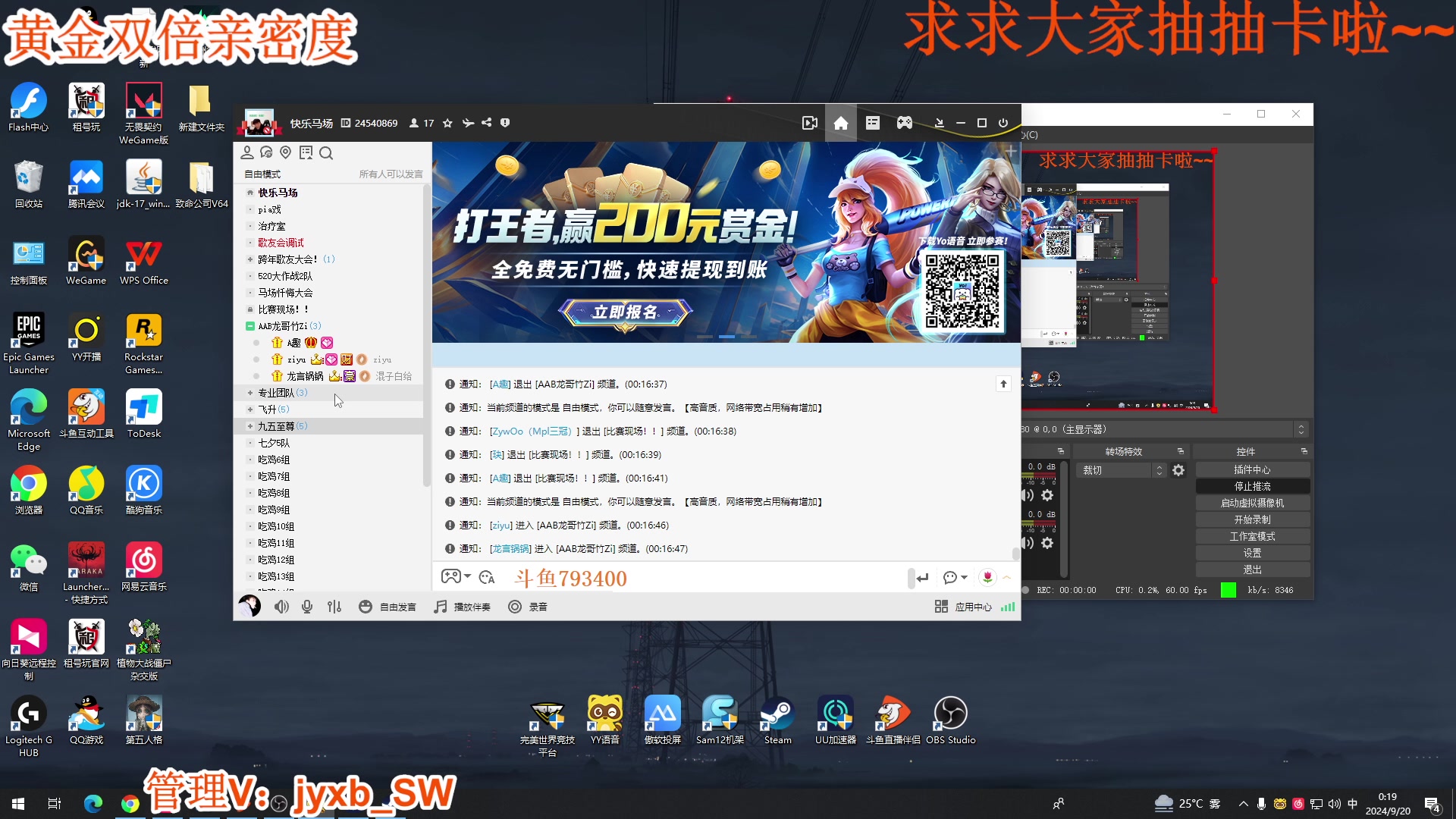1456x819 pixels.
Task: Select the 歌友会调试 channel
Action: tap(281, 243)
